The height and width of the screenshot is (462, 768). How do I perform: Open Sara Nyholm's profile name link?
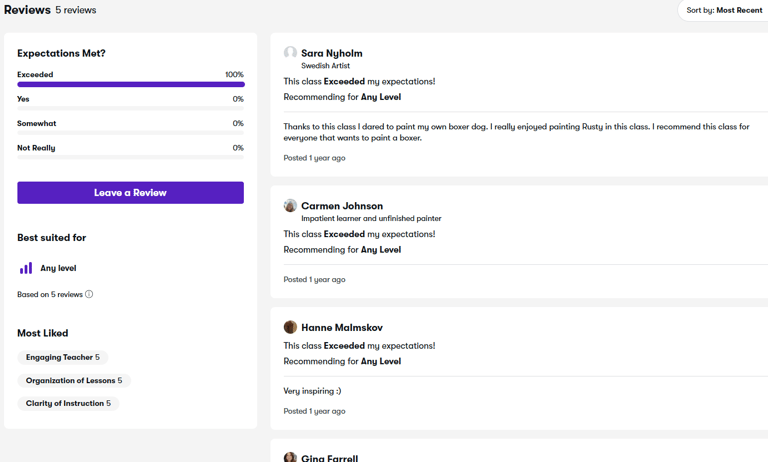coord(331,53)
